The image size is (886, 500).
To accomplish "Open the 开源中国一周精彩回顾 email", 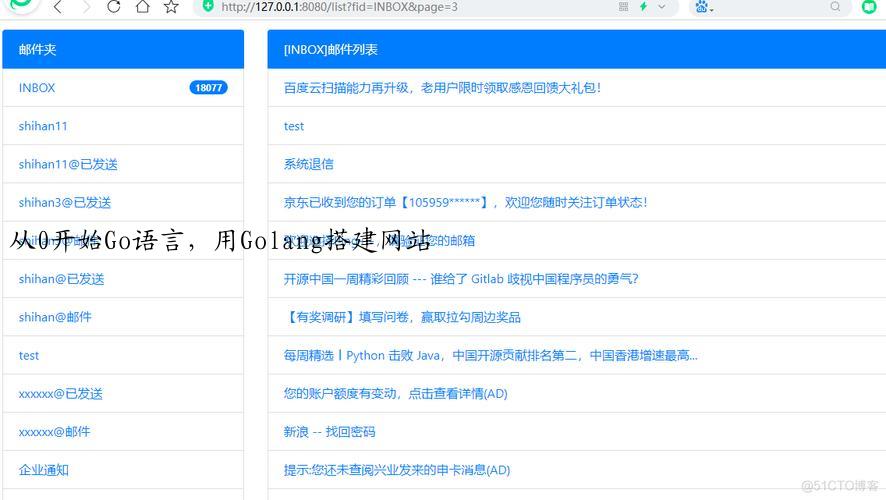I will coord(461,279).
